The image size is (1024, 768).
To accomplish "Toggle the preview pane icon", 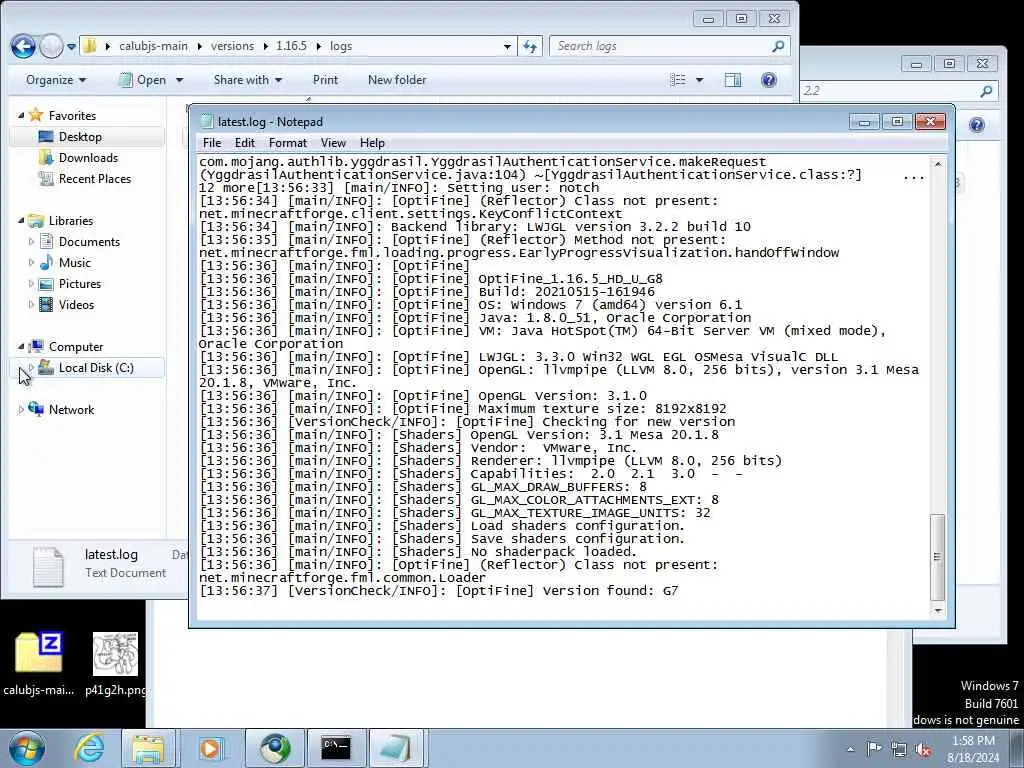I will 733,80.
